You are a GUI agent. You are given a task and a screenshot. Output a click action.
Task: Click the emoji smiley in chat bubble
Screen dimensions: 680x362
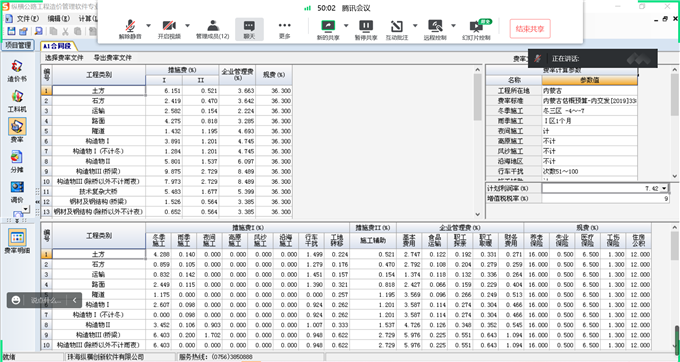pos(16,300)
